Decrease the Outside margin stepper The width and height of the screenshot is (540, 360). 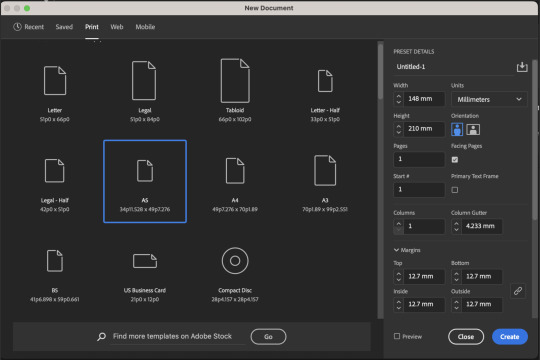(x=456, y=308)
